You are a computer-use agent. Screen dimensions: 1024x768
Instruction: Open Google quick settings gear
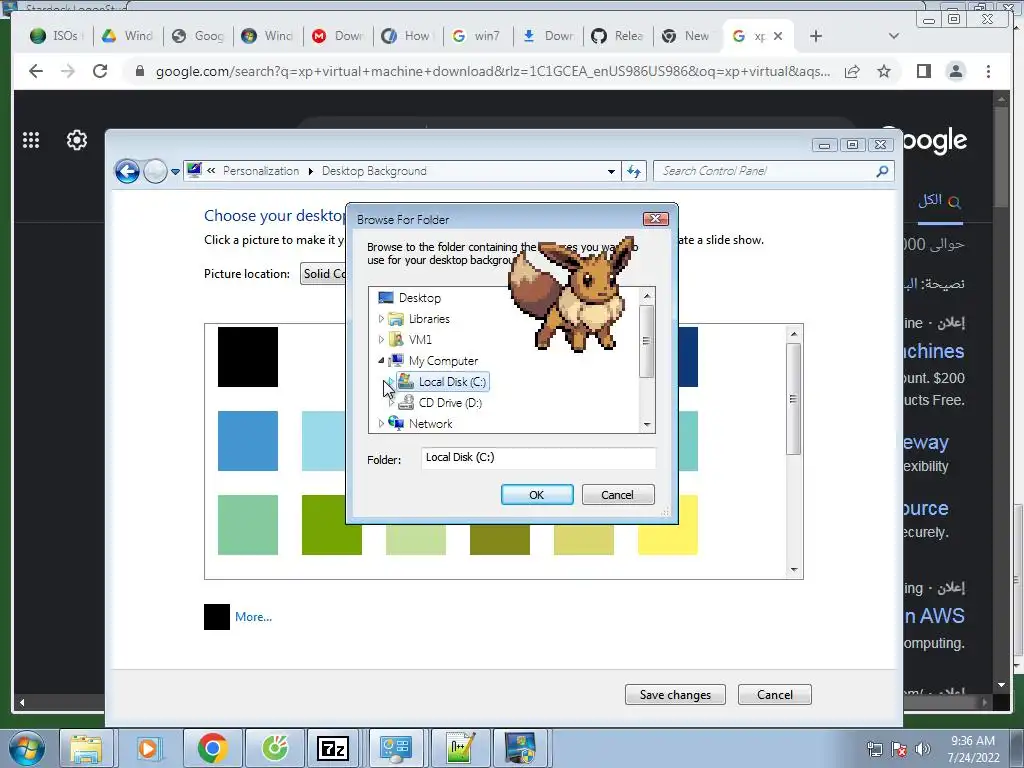[x=76, y=140]
